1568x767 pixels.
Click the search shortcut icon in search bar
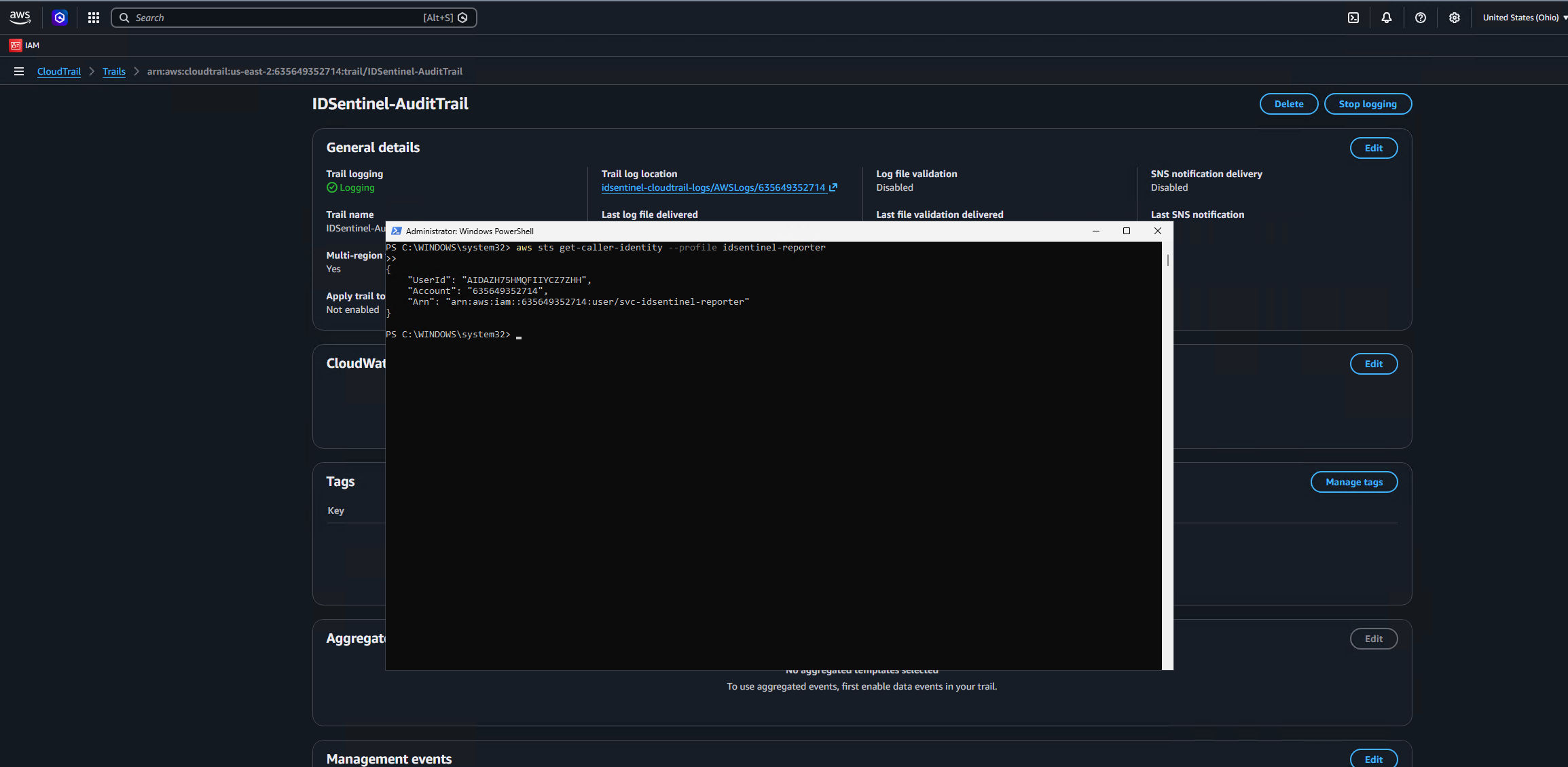coord(462,18)
